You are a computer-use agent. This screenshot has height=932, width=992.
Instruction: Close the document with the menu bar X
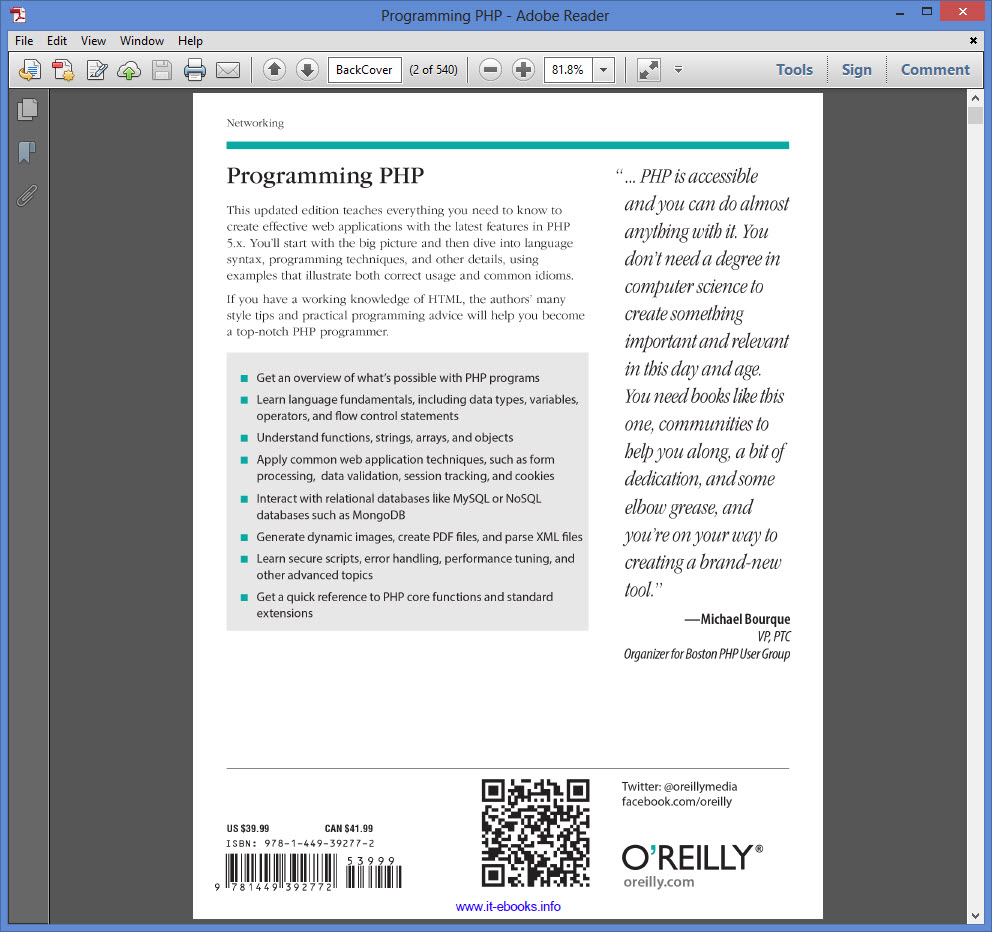(973, 40)
